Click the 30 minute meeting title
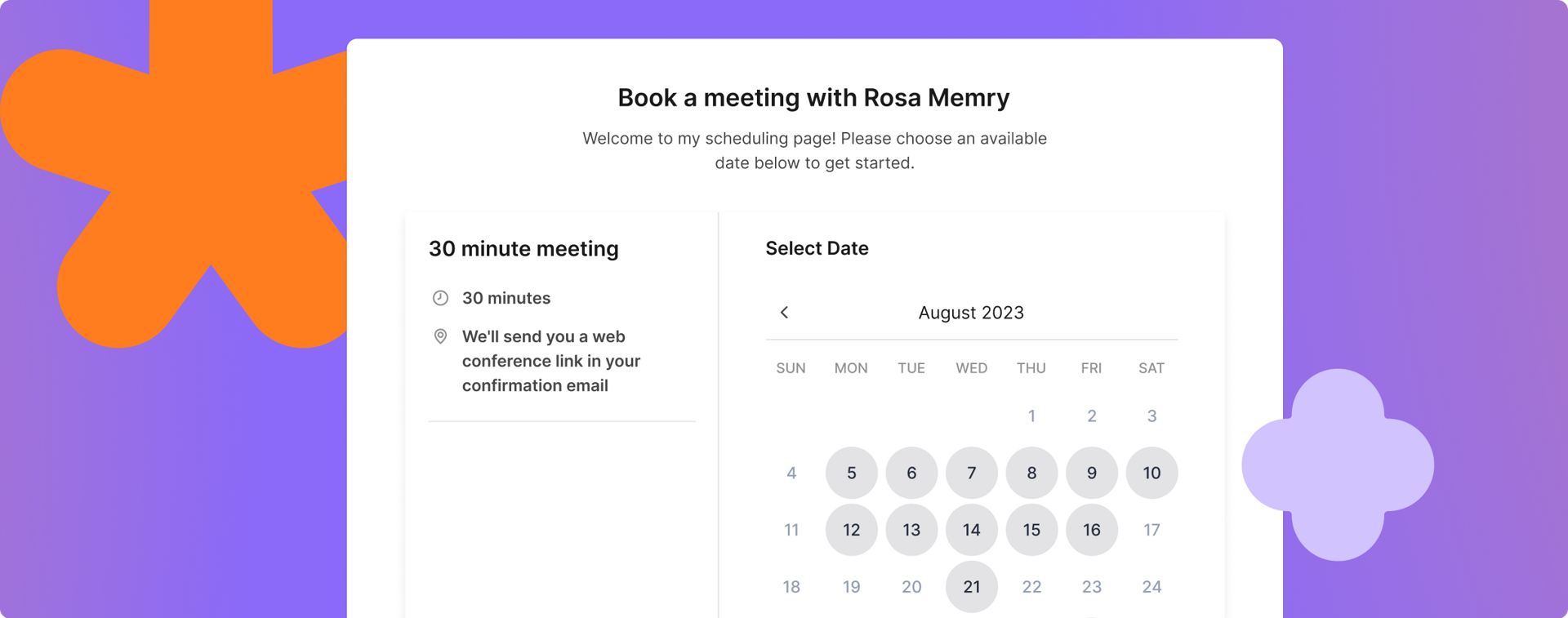The height and width of the screenshot is (618, 1568). [523, 249]
